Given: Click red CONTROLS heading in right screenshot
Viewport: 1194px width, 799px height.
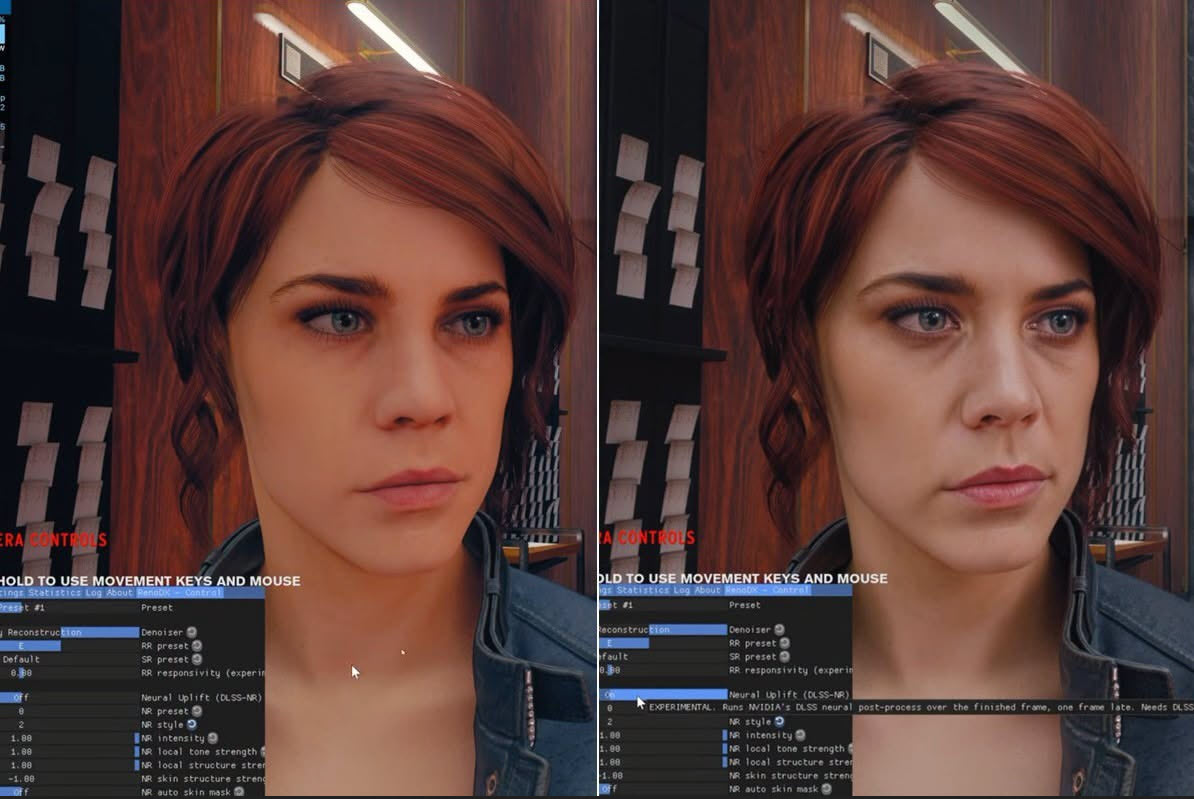Looking at the screenshot, I should [x=656, y=537].
